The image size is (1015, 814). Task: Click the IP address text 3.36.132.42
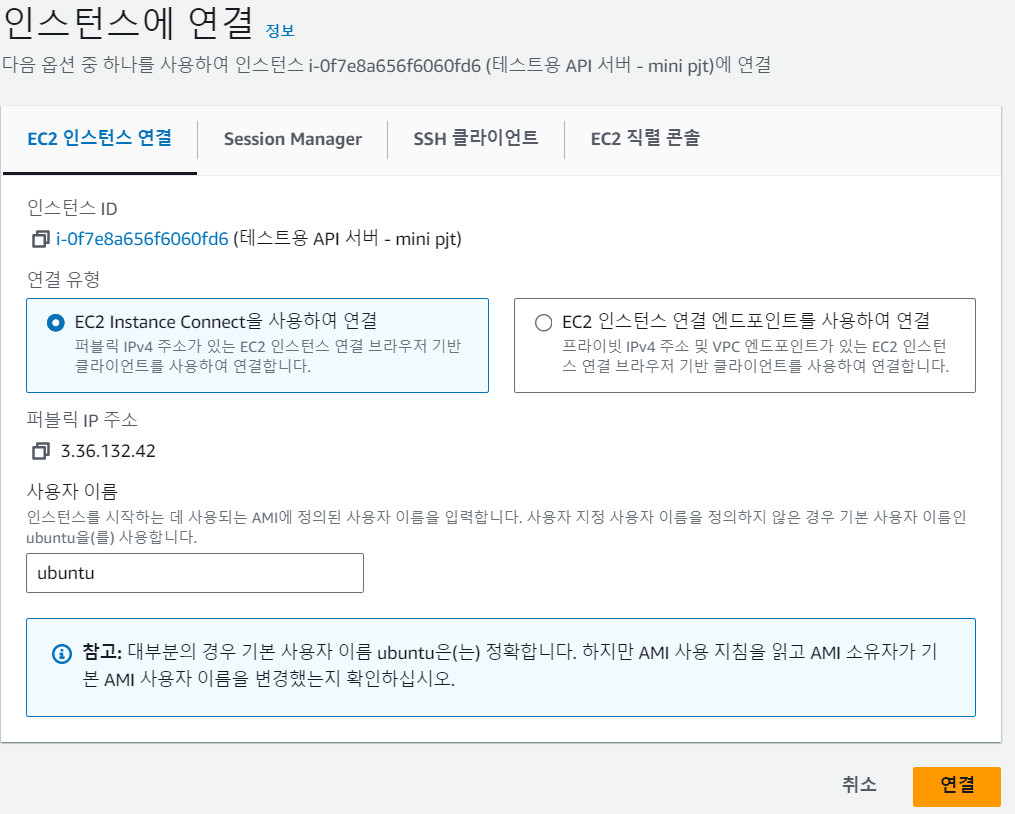pyautogui.click(x=108, y=451)
